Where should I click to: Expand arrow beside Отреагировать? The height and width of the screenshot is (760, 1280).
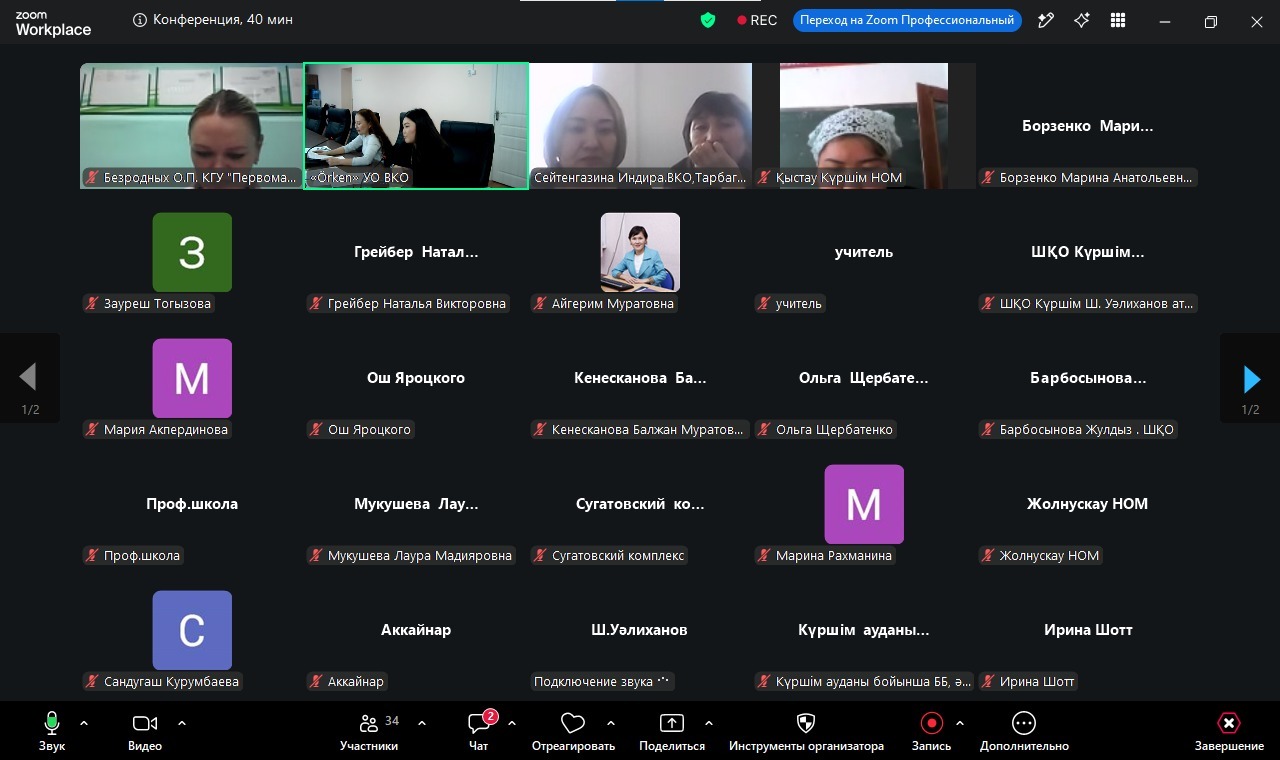point(611,722)
